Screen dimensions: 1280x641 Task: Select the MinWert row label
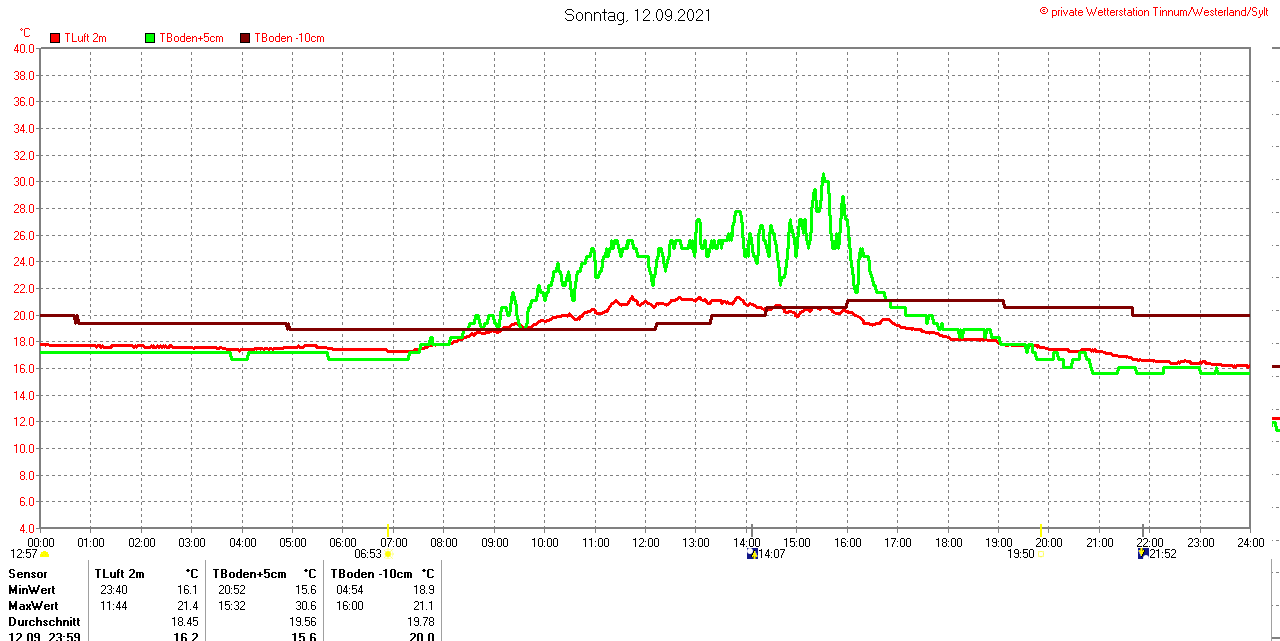coord(33,590)
